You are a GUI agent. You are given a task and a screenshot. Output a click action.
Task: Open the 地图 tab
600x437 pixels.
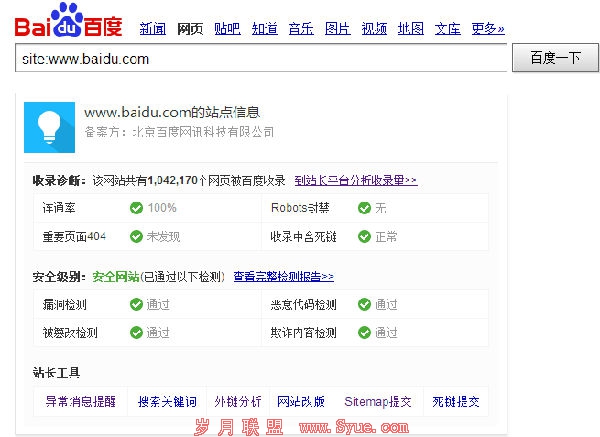click(x=411, y=29)
